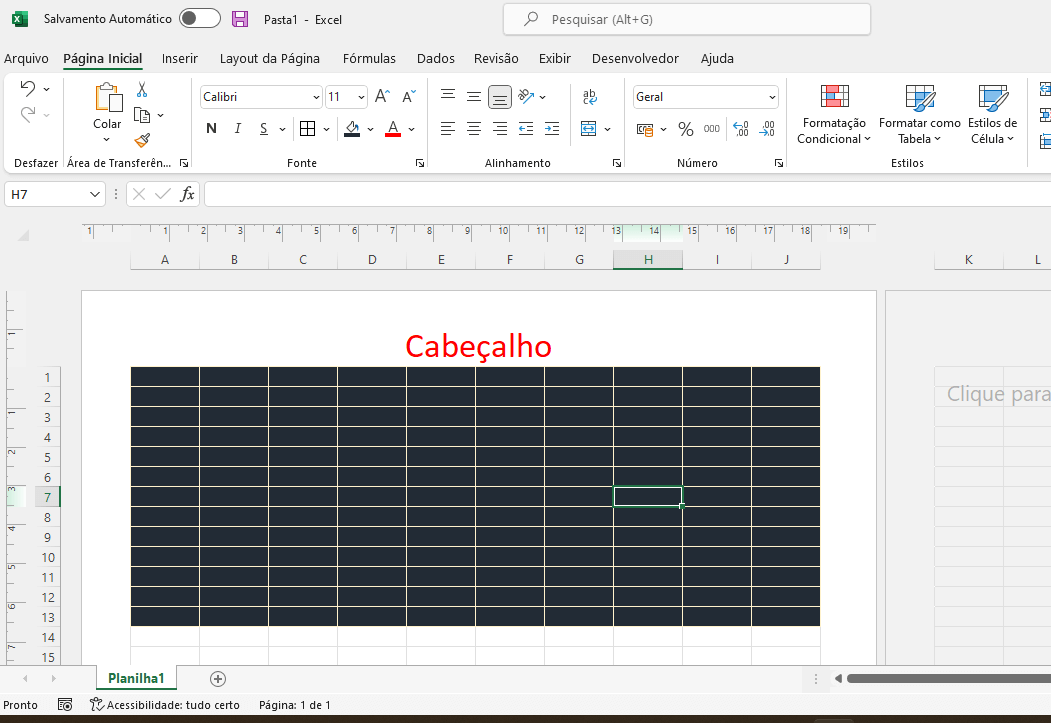Expand the Colar paste options arrow

(x=107, y=140)
